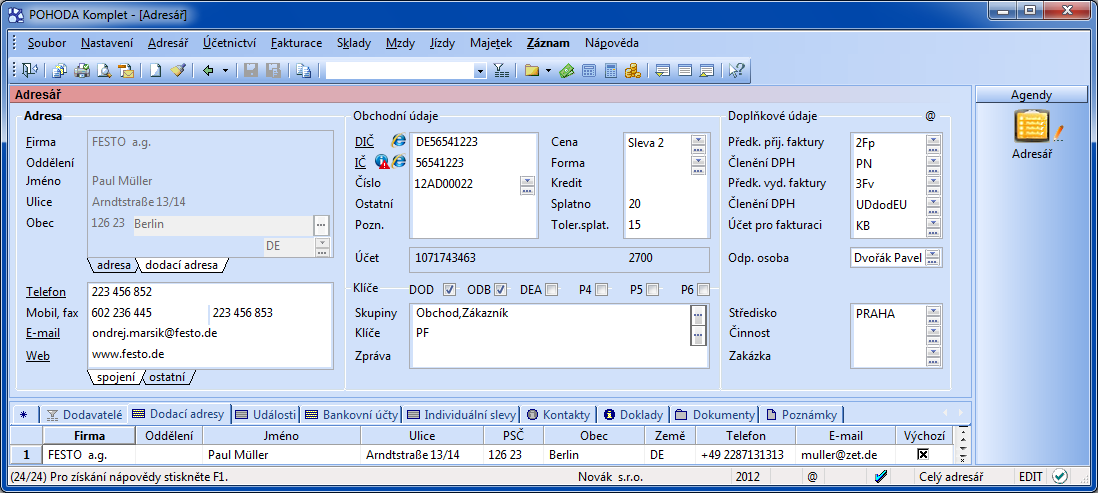1098x493 pixels.
Task: Enable the DEA key checkbox
Action: [552, 289]
